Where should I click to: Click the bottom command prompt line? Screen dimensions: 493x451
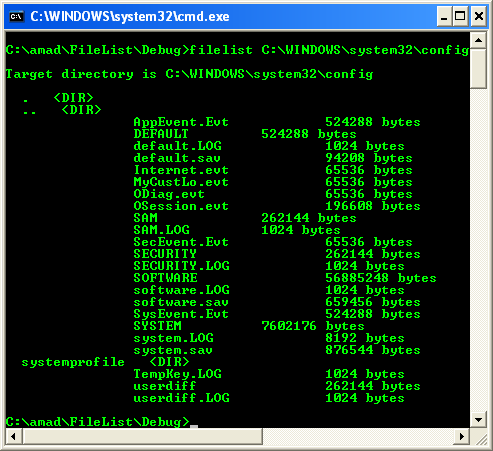(102, 422)
